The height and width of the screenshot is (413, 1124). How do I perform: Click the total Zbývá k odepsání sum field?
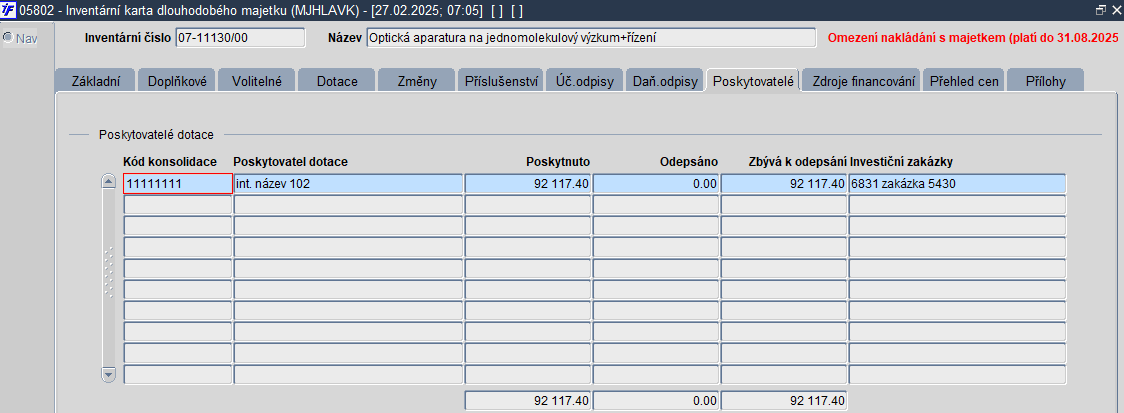[x=784, y=401]
